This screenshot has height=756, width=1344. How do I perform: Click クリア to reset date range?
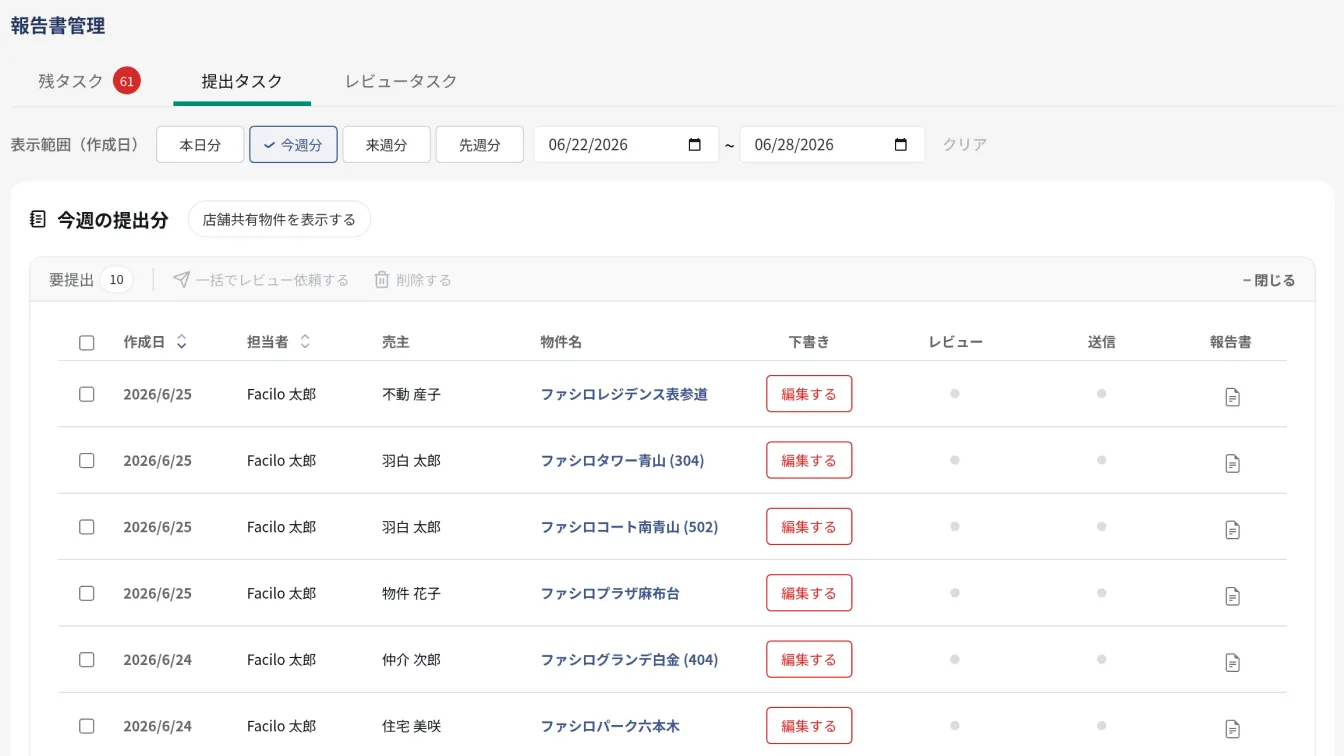965,145
